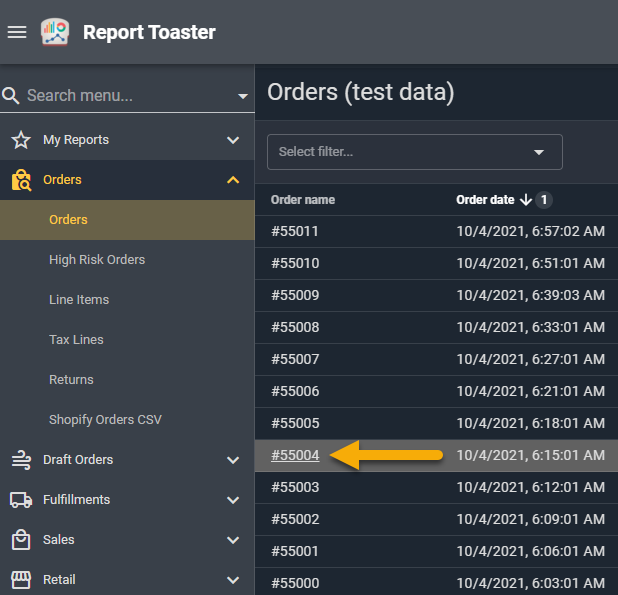The height and width of the screenshot is (595, 618).
Task: Click the Fulfillments truck icon
Action: (x=21, y=500)
